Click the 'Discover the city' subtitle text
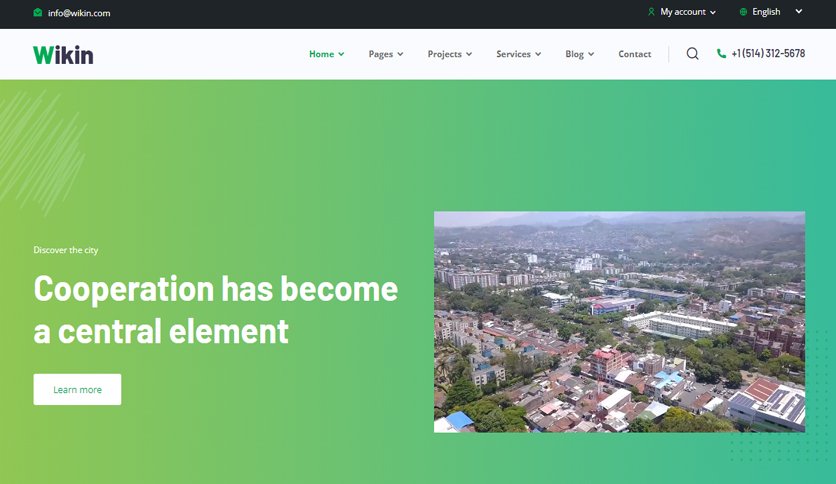836x484 pixels. coord(66,250)
